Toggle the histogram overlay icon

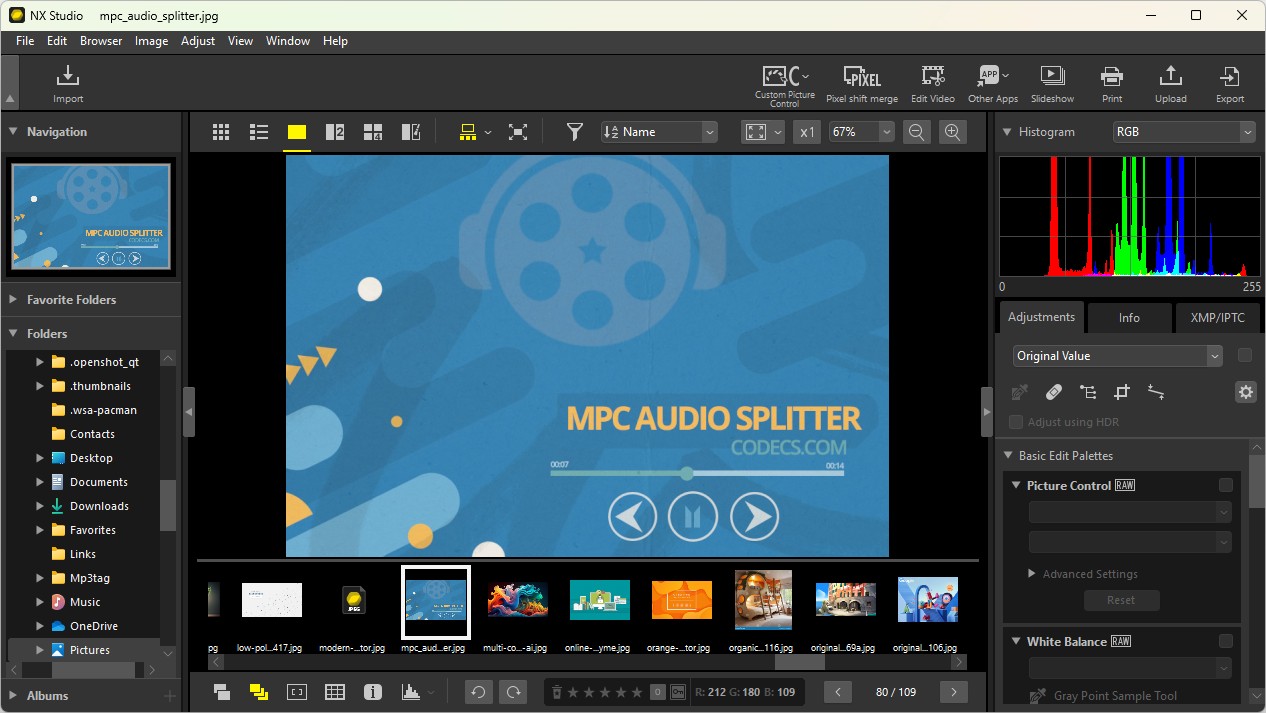[410, 691]
